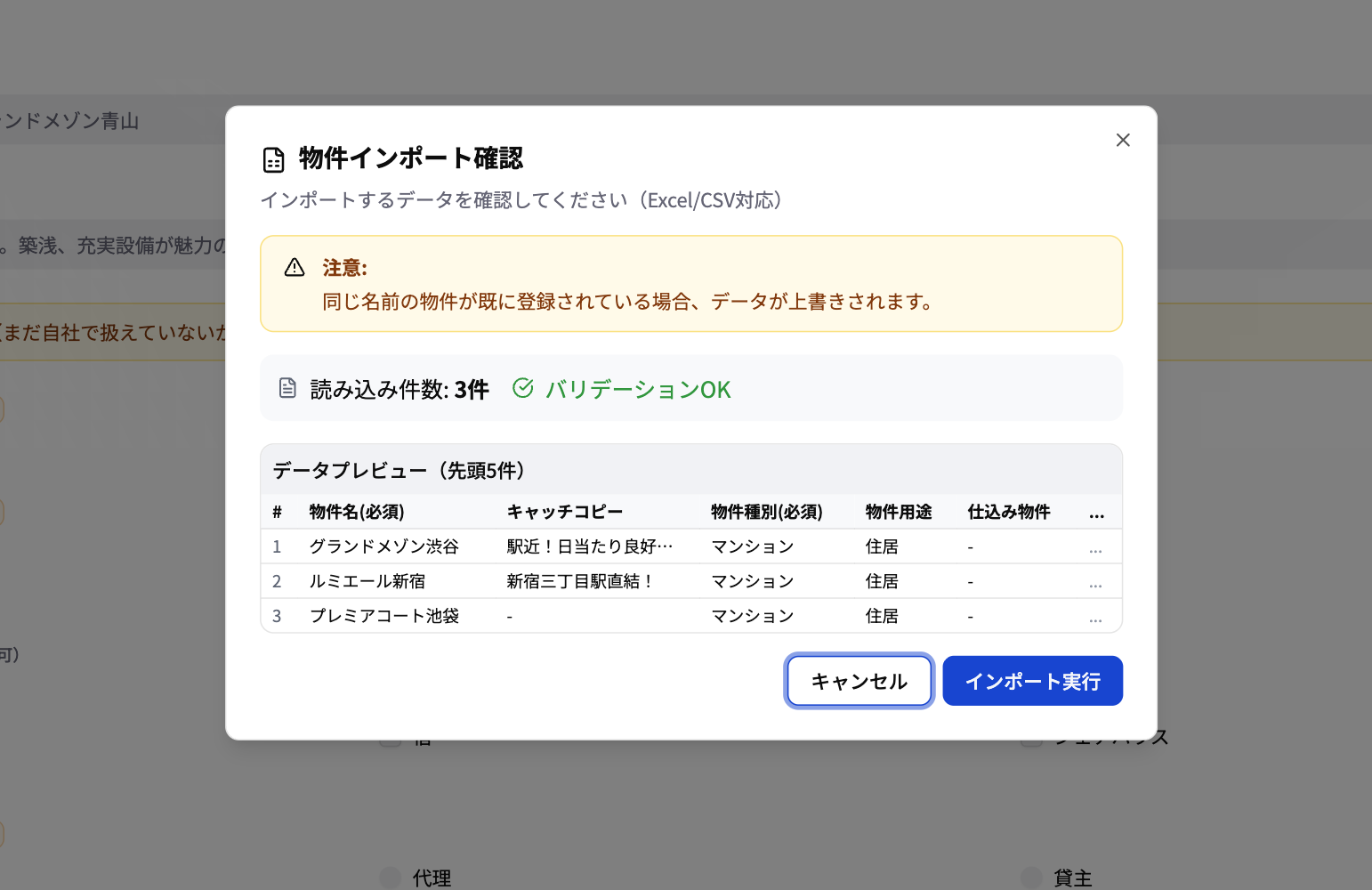
Task: Close the import confirmation dialog
Action: pyautogui.click(x=1122, y=140)
